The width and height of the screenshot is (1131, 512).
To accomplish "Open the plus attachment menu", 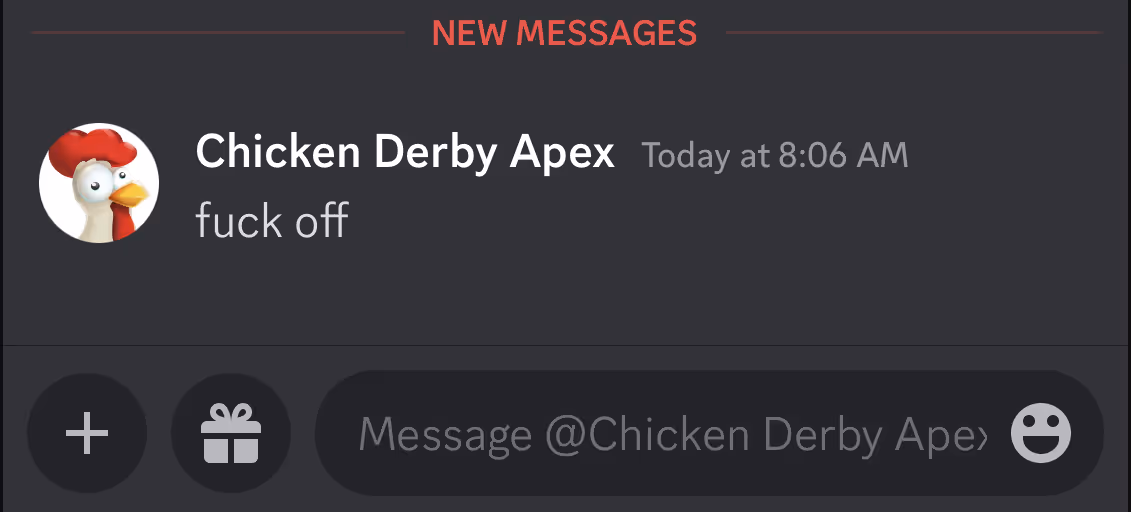I will [87, 433].
